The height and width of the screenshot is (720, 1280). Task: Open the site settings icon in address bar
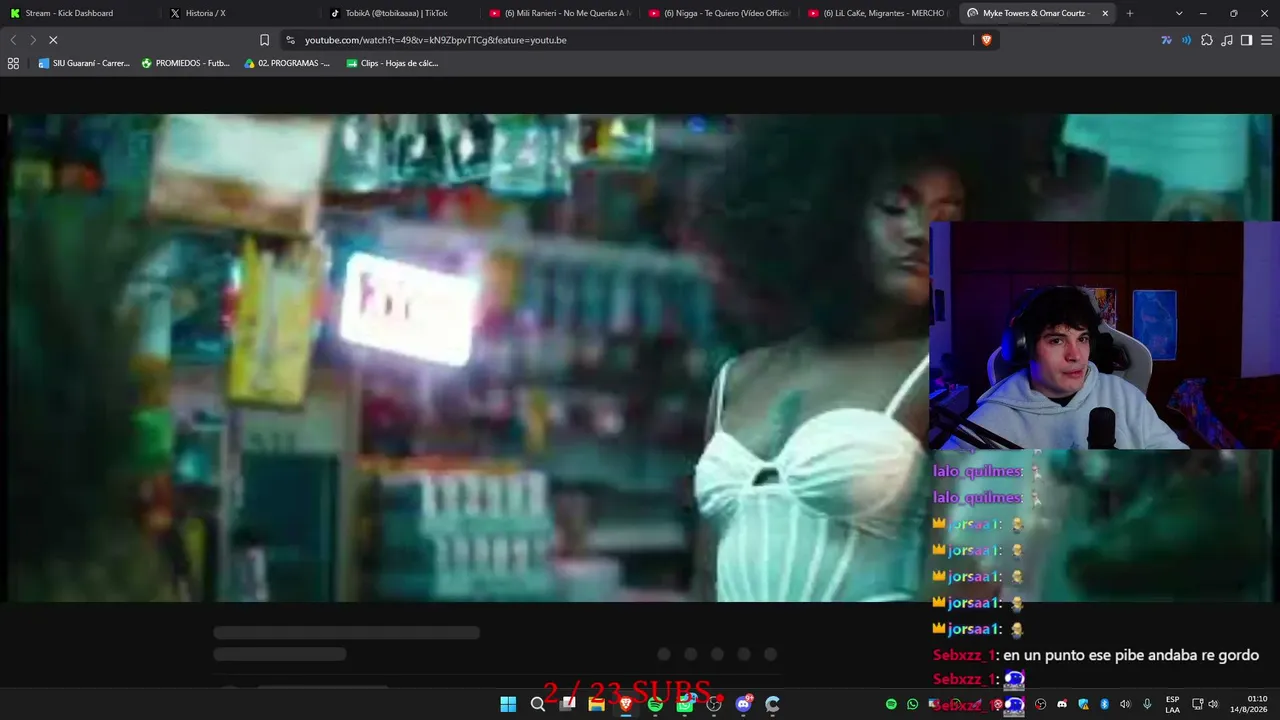[290, 40]
